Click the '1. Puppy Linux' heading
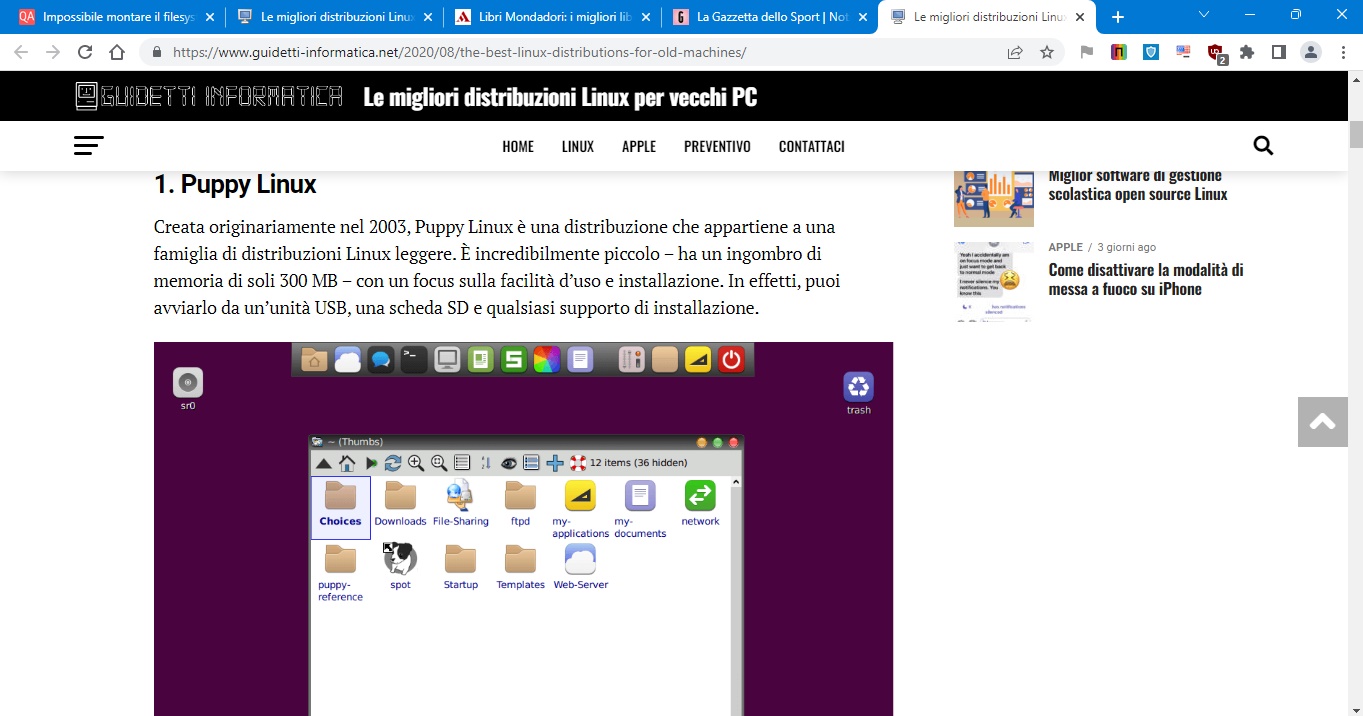The height and width of the screenshot is (716, 1363). pyautogui.click(x=235, y=184)
